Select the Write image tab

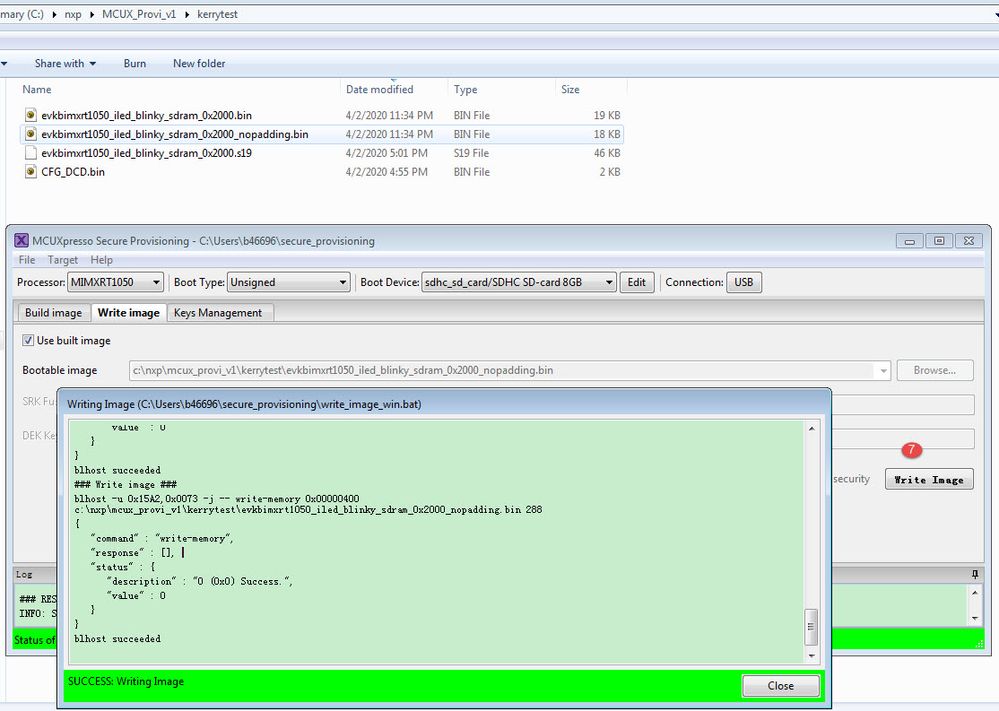(x=129, y=313)
